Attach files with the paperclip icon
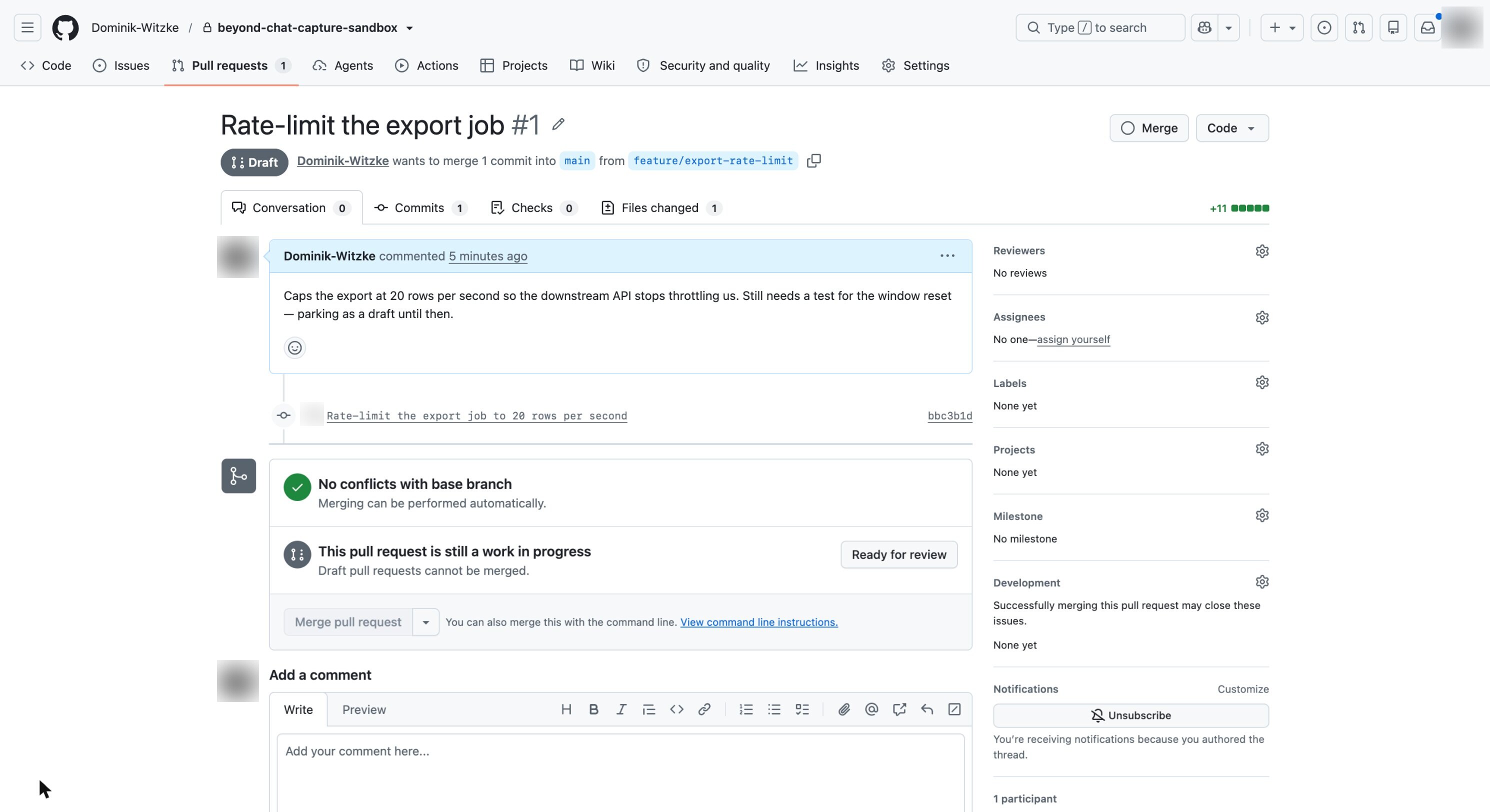1490x812 pixels. click(x=844, y=709)
